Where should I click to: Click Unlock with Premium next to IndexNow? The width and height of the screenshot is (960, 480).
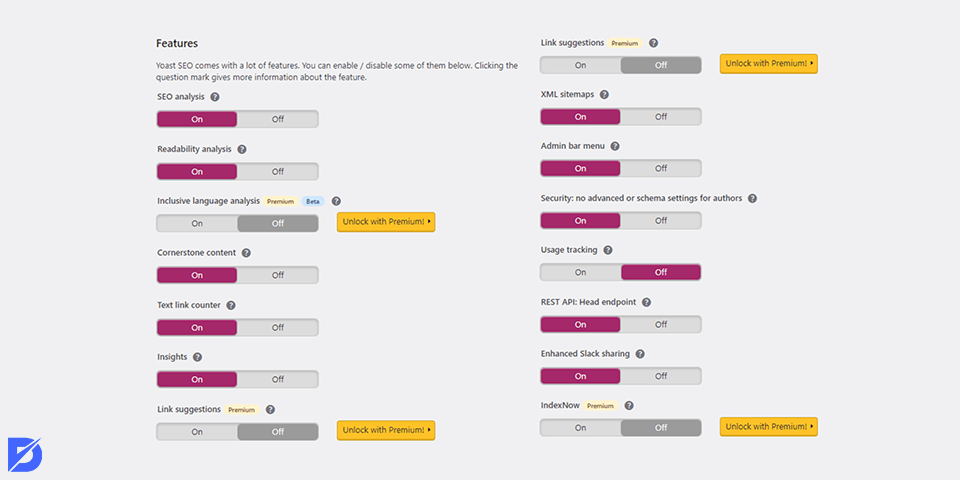click(x=768, y=426)
